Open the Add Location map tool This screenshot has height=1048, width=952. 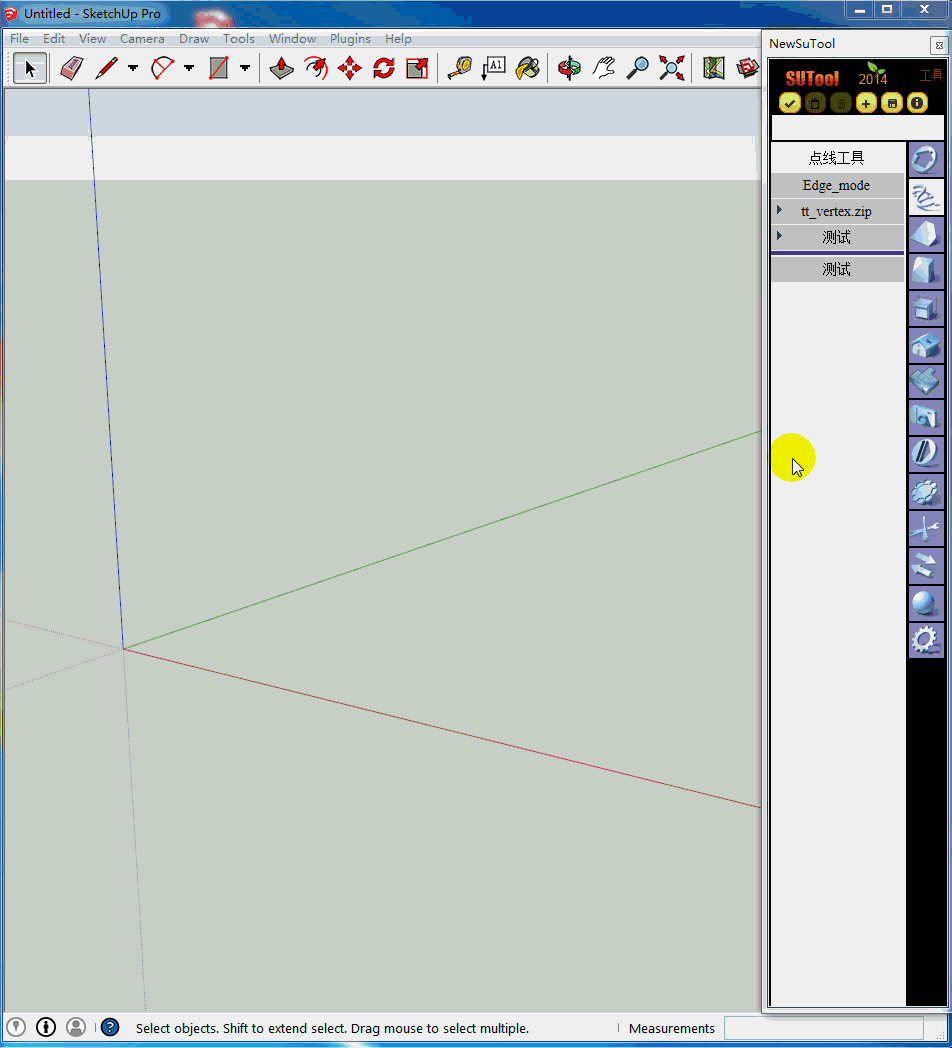pyautogui.click(x=713, y=68)
